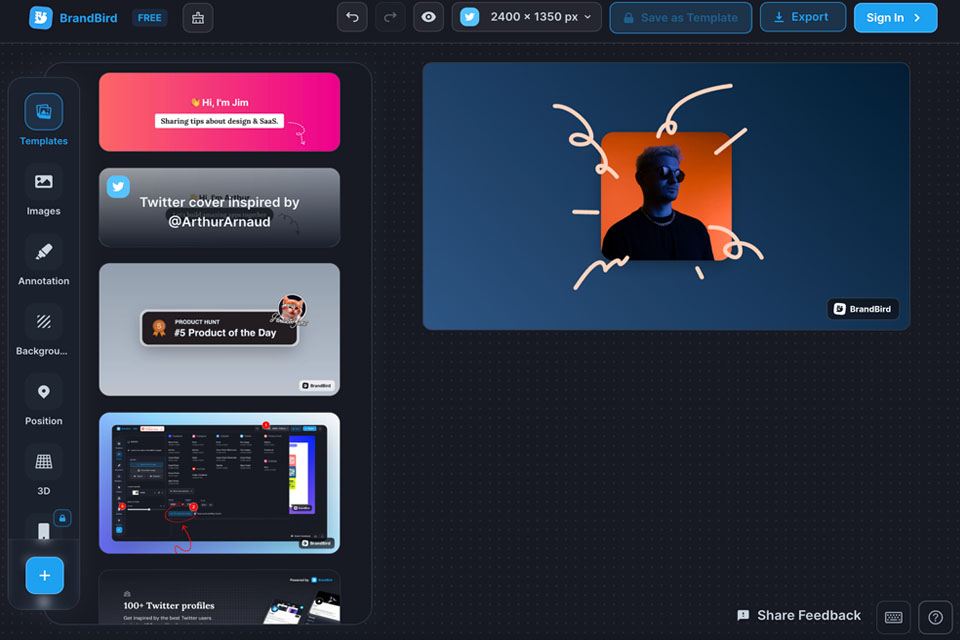Click the Export button

pyautogui.click(x=803, y=17)
